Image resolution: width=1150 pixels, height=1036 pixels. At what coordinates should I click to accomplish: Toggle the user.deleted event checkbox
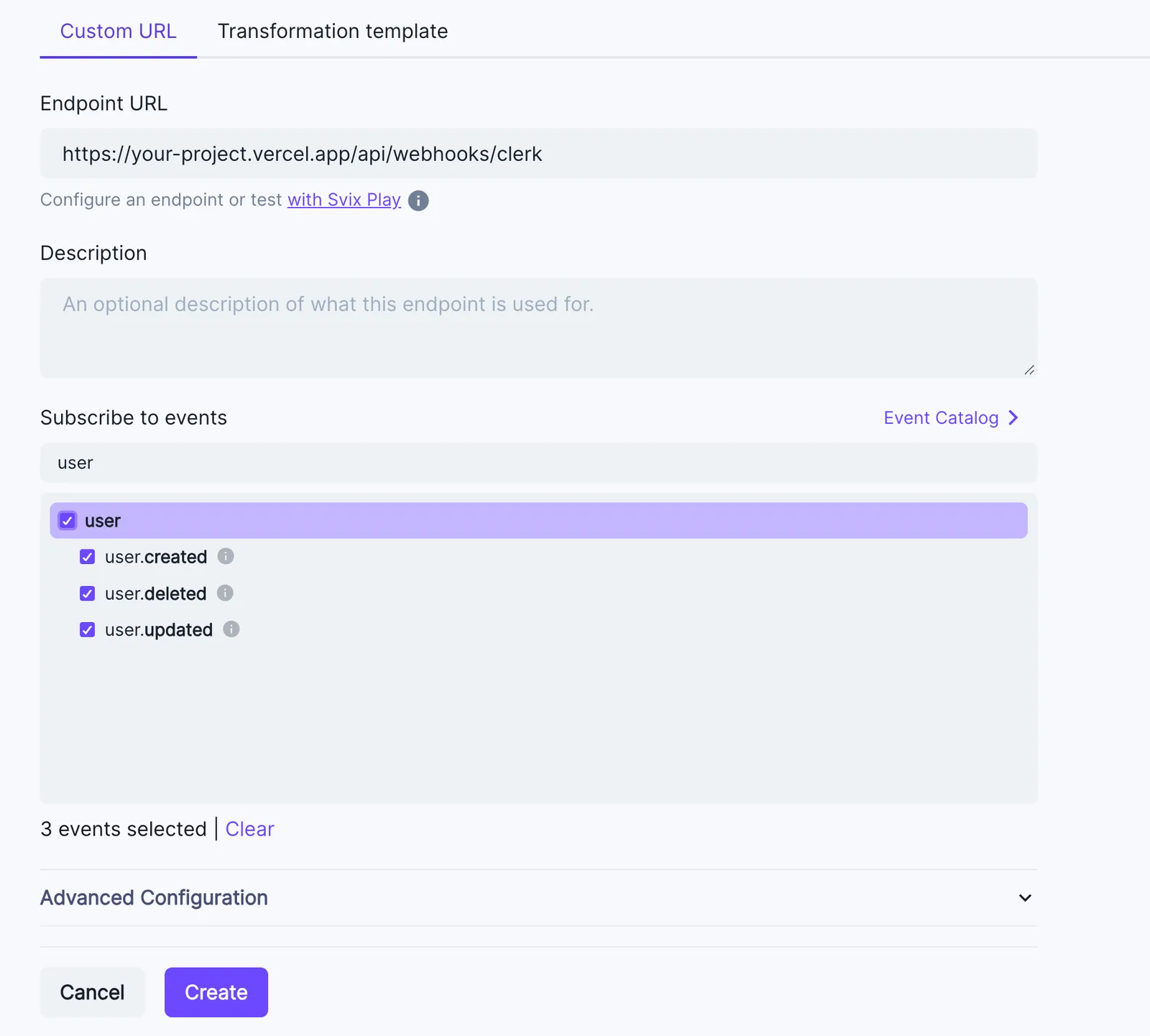click(87, 593)
